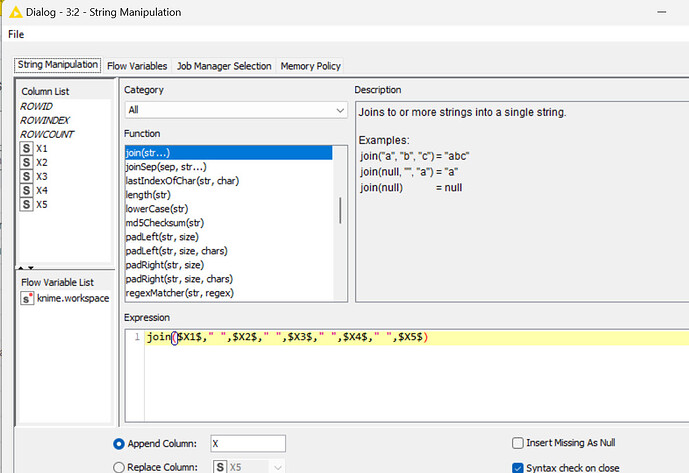Select ROWINDEX in the Column List
This screenshot has height=473, width=689.
(45, 120)
